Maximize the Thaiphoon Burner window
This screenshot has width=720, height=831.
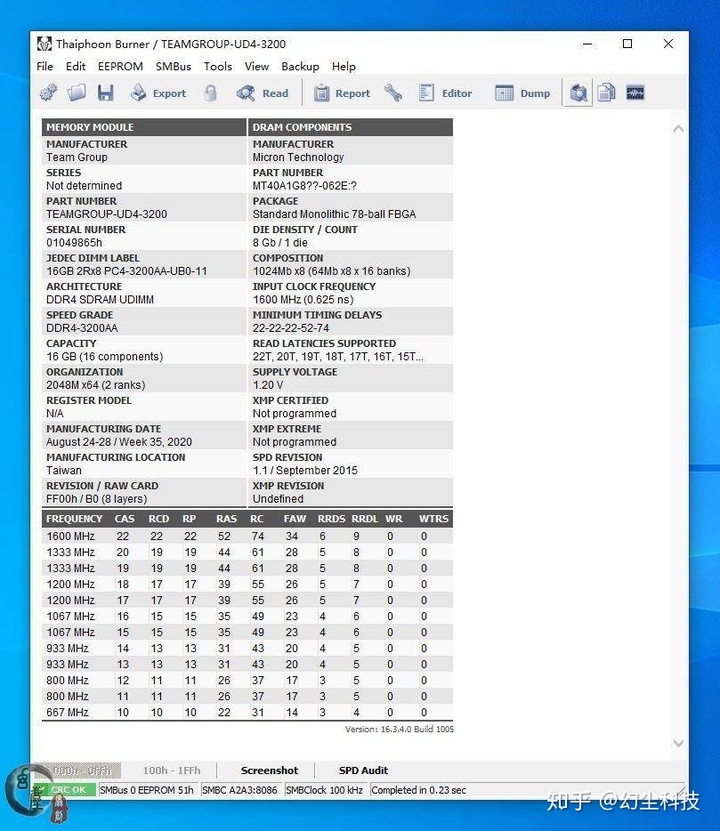[627, 44]
